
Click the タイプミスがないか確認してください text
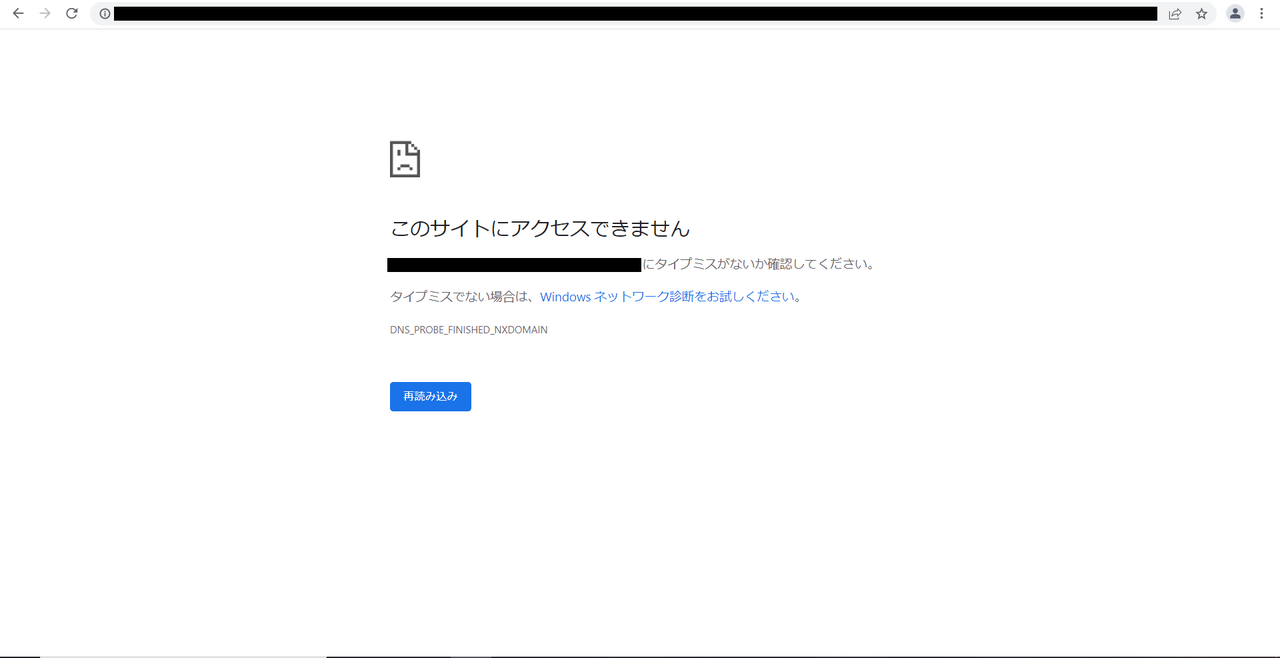pyautogui.click(x=759, y=265)
